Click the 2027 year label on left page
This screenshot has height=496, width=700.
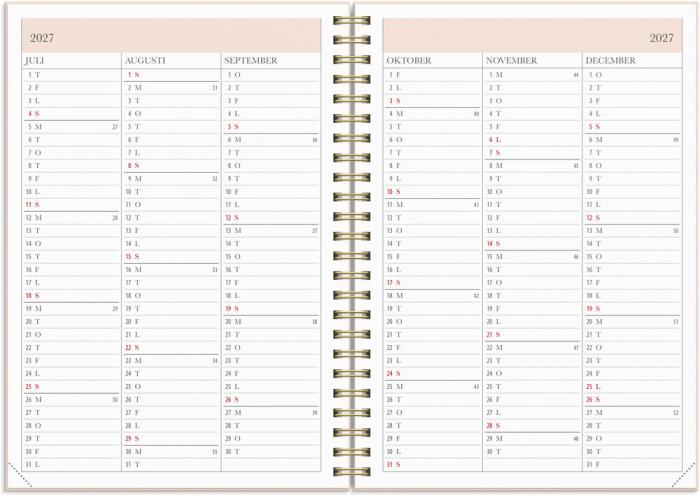(43, 38)
